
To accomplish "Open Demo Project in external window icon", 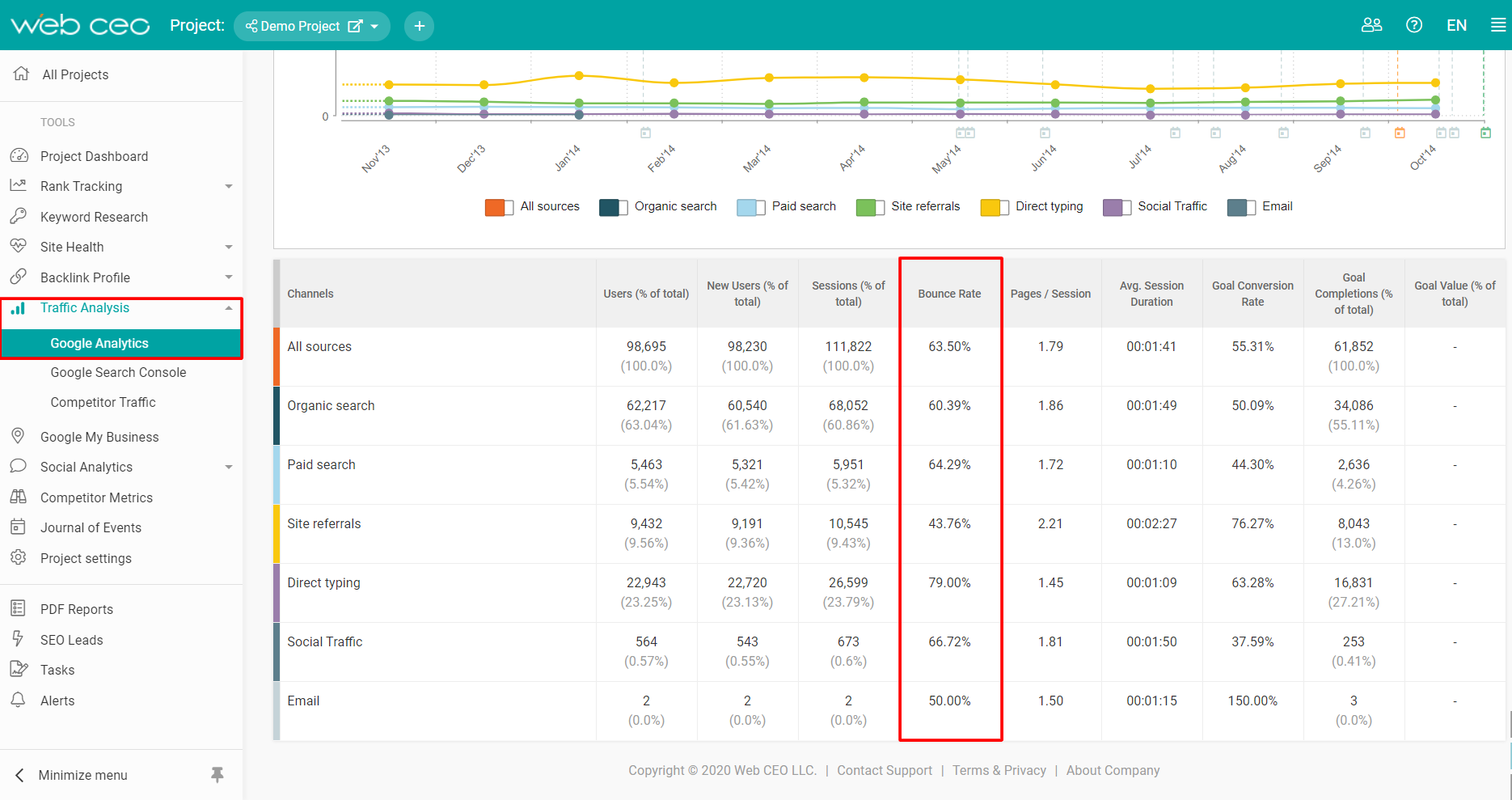I will [x=354, y=26].
